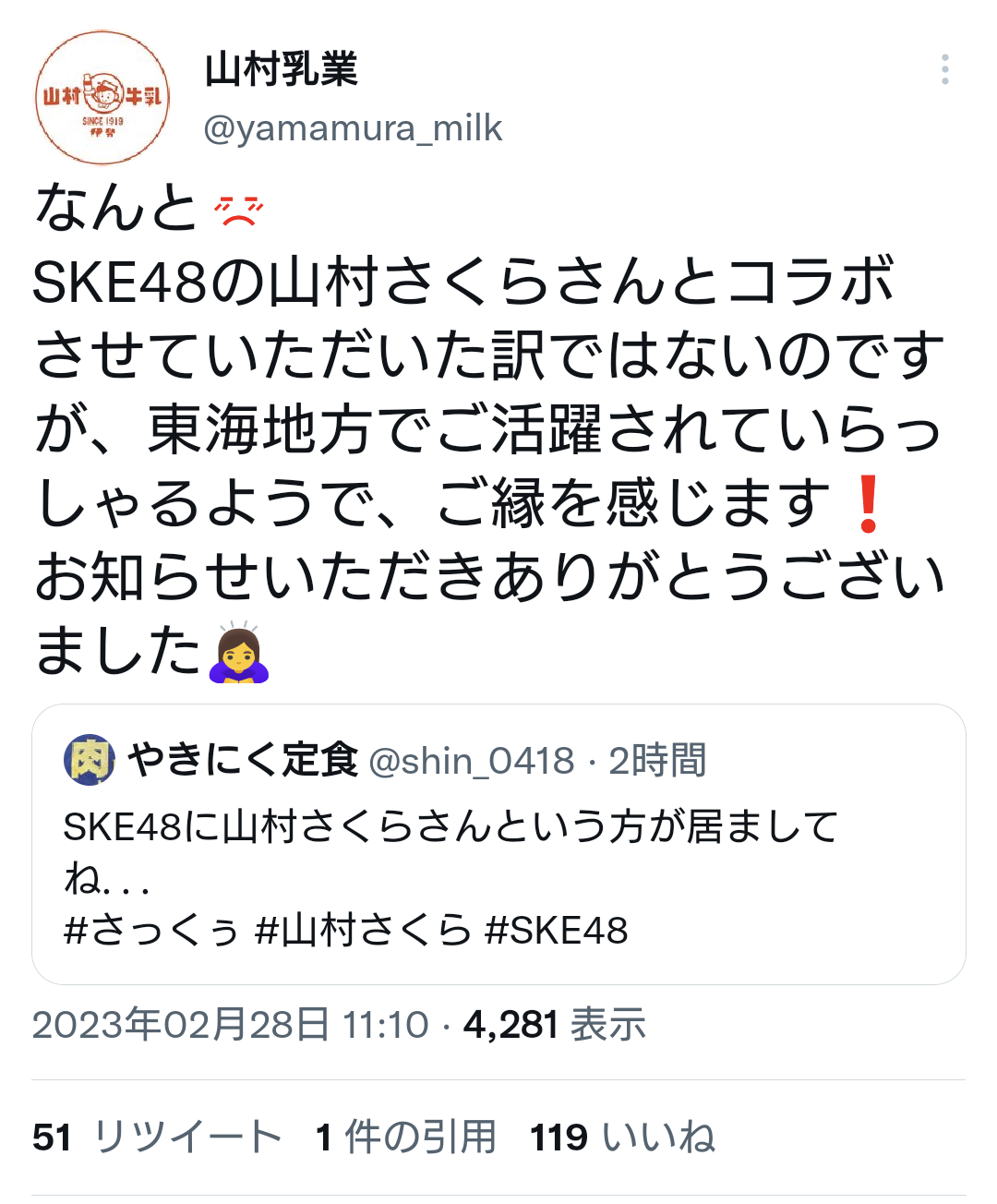The width and height of the screenshot is (997, 1204).
Task: Open the 山村乳業 display name
Action: (x=281, y=70)
